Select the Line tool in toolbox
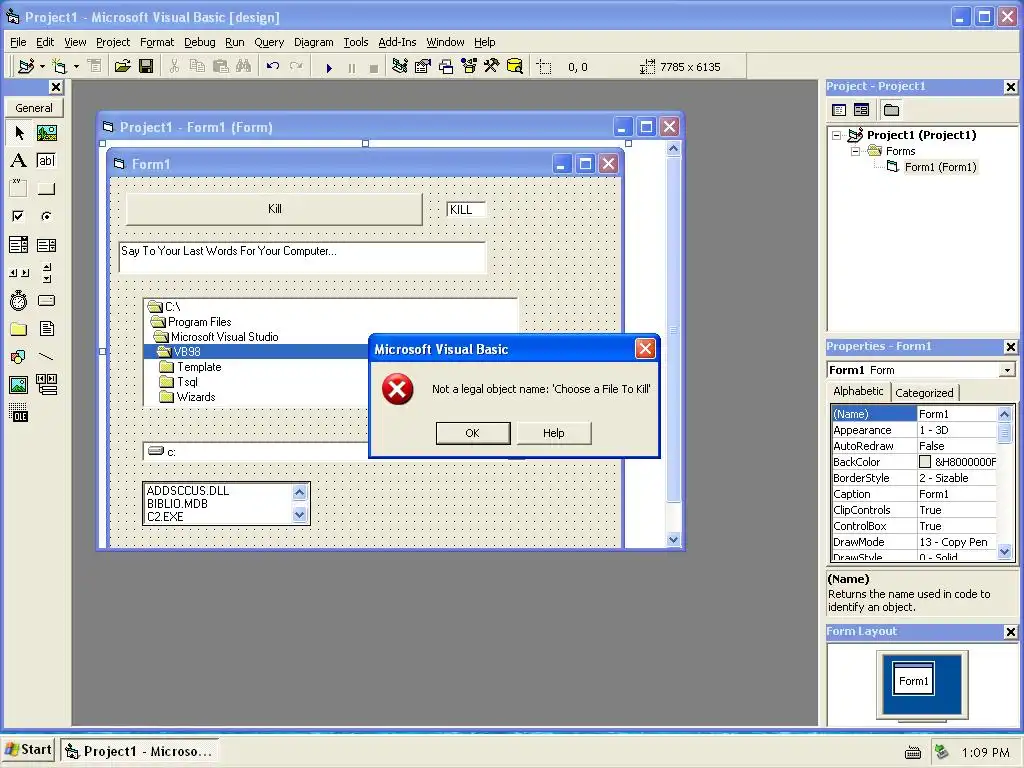The image size is (1024, 768). click(46, 357)
